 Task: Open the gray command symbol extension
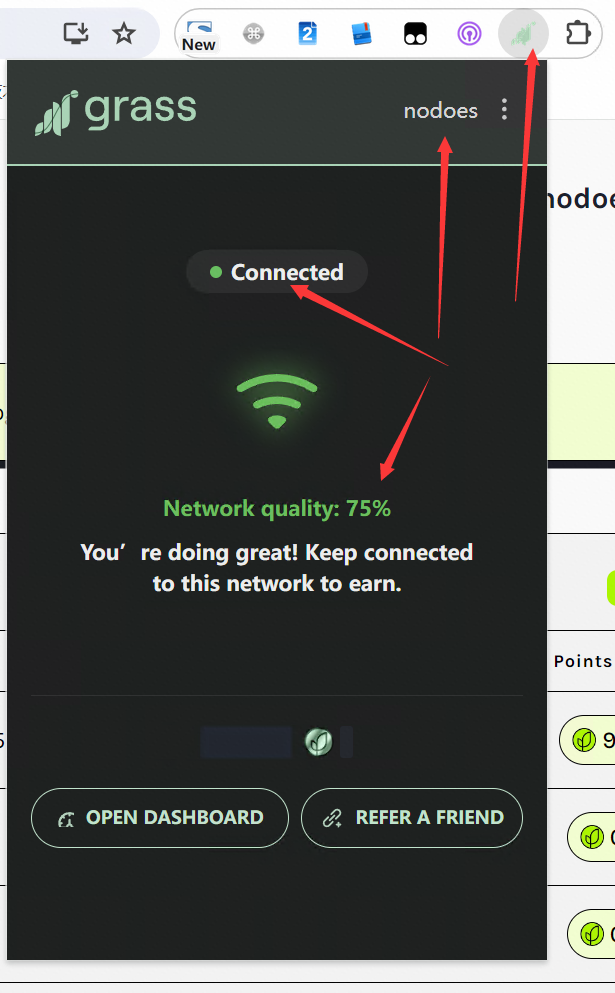(253, 34)
